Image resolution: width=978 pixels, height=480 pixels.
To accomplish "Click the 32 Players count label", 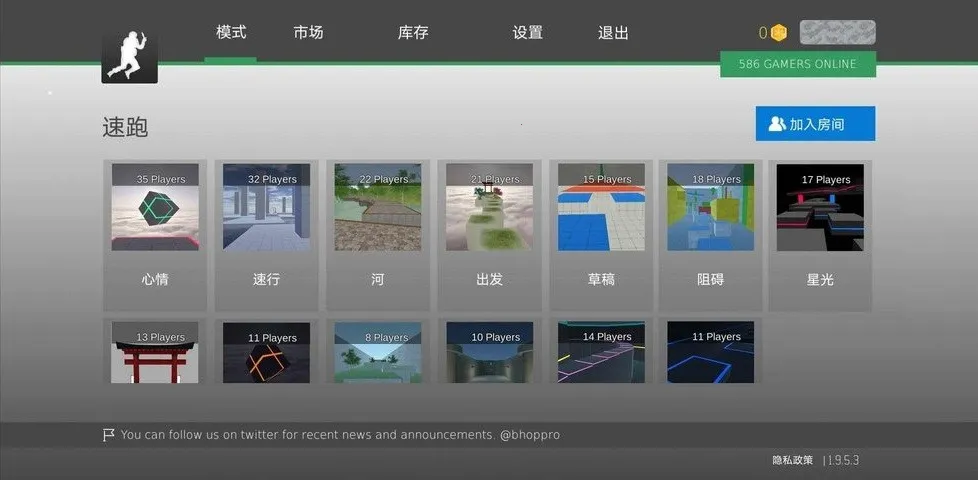I will [x=272, y=180].
